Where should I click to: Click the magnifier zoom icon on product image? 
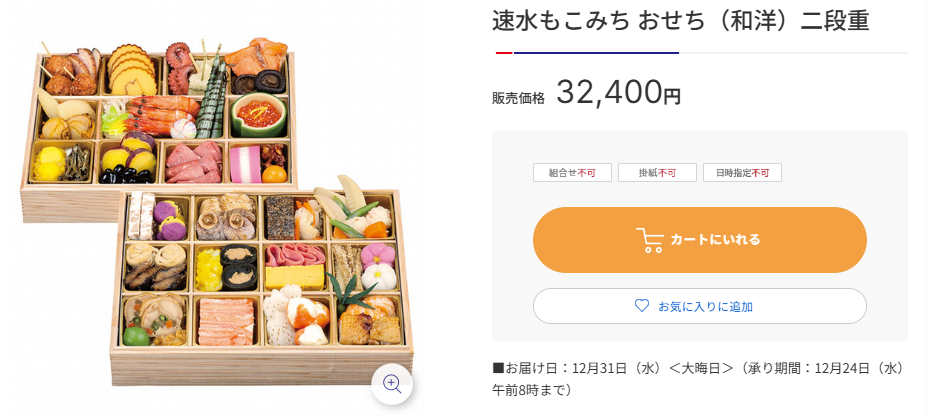coord(392,383)
